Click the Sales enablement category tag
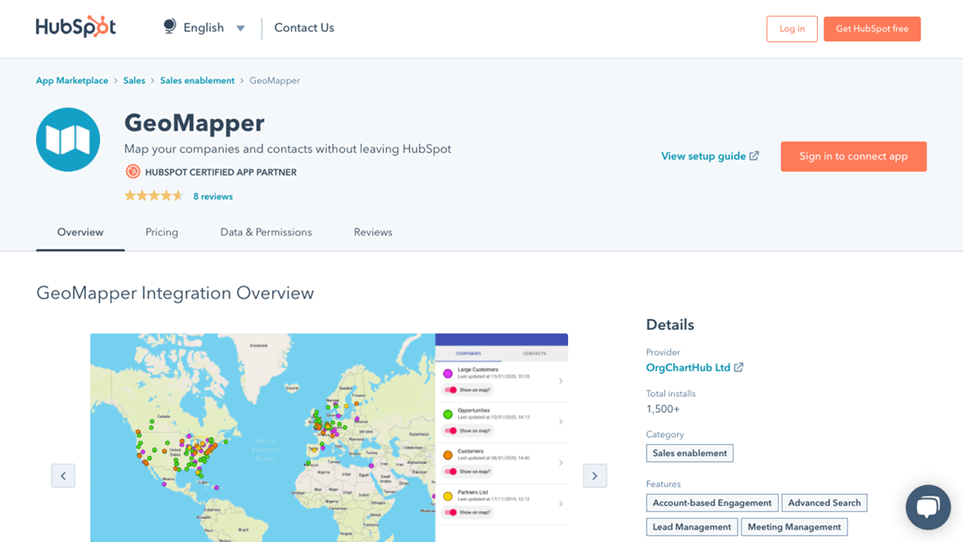963x542 pixels. pyautogui.click(x=690, y=453)
